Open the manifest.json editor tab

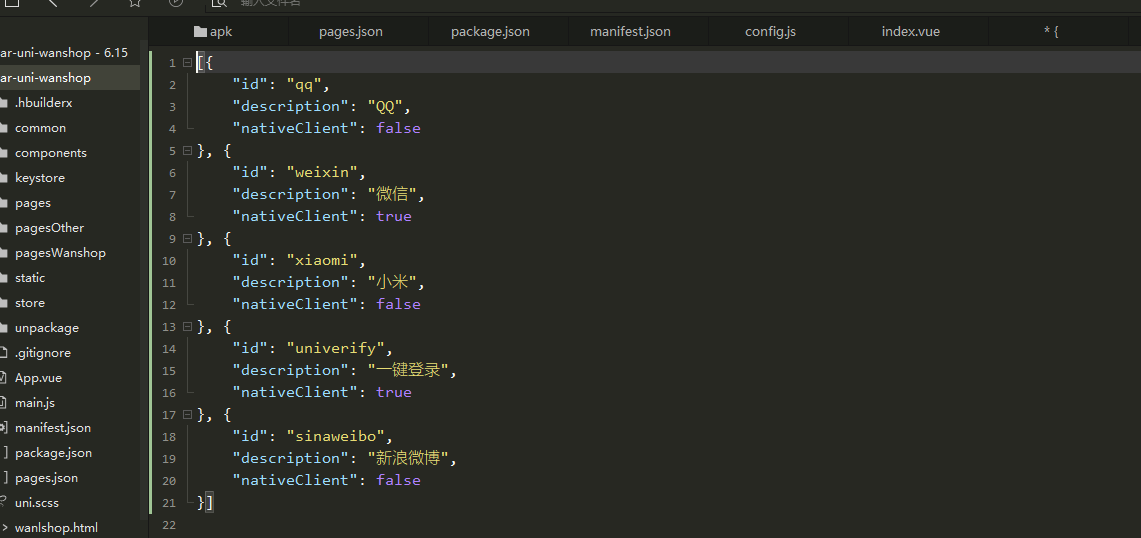(x=630, y=32)
